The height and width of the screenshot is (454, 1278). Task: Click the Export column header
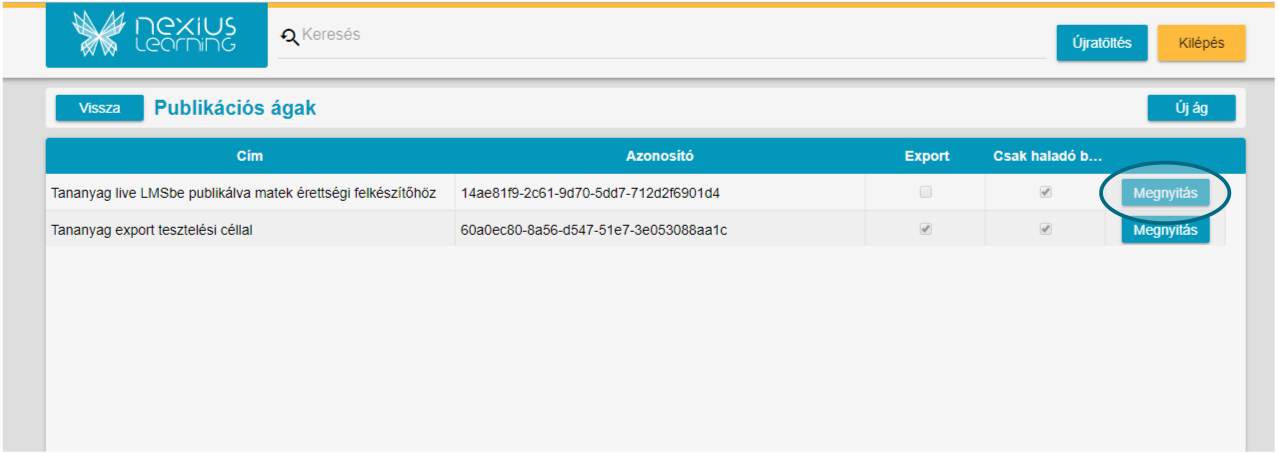pyautogui.click(x=927, y=156)
